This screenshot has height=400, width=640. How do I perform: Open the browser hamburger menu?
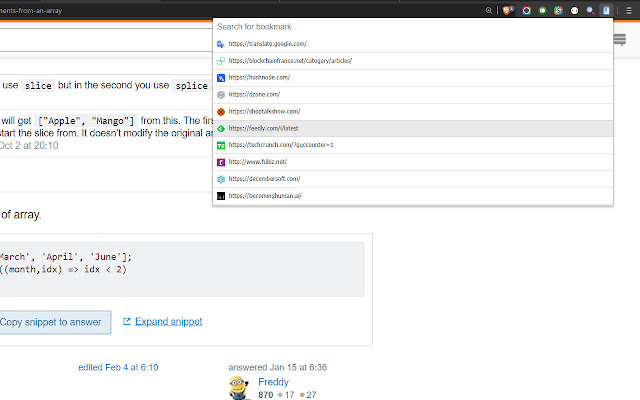click(x=629, y=11)
